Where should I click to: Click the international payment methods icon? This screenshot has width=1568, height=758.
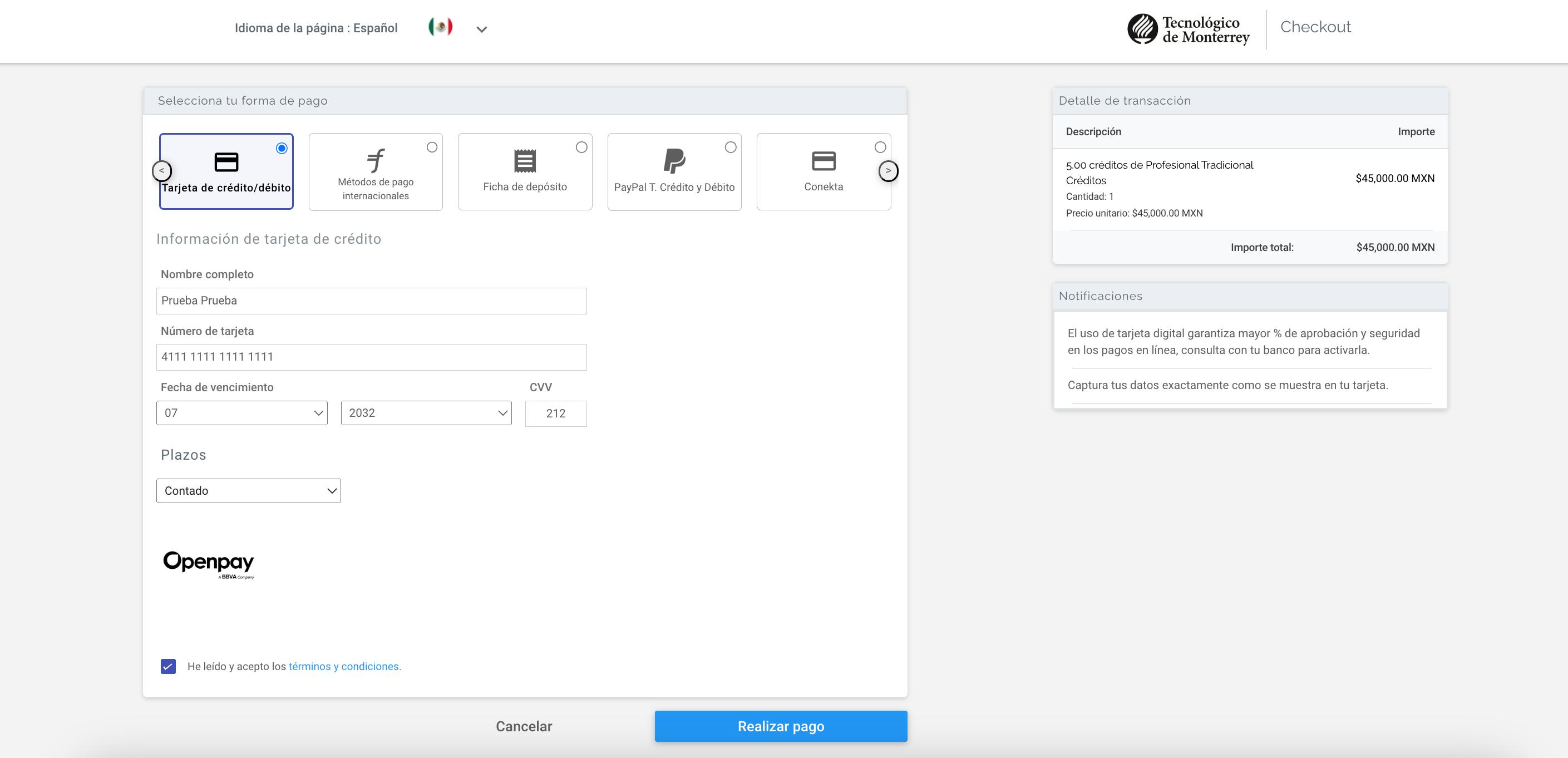click(x=376, y=160)
